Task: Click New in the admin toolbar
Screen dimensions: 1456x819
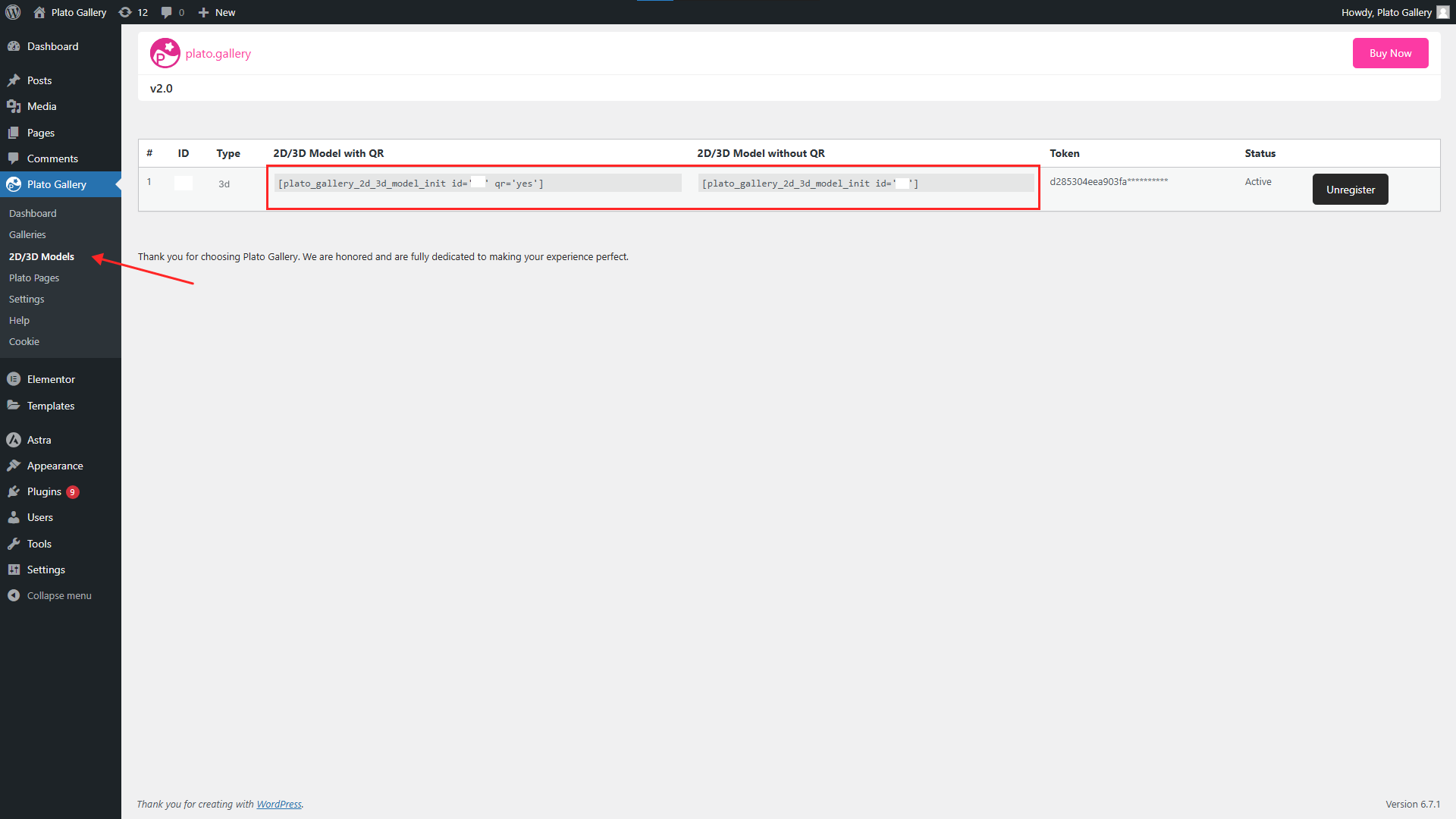Action: coord(216,12)
